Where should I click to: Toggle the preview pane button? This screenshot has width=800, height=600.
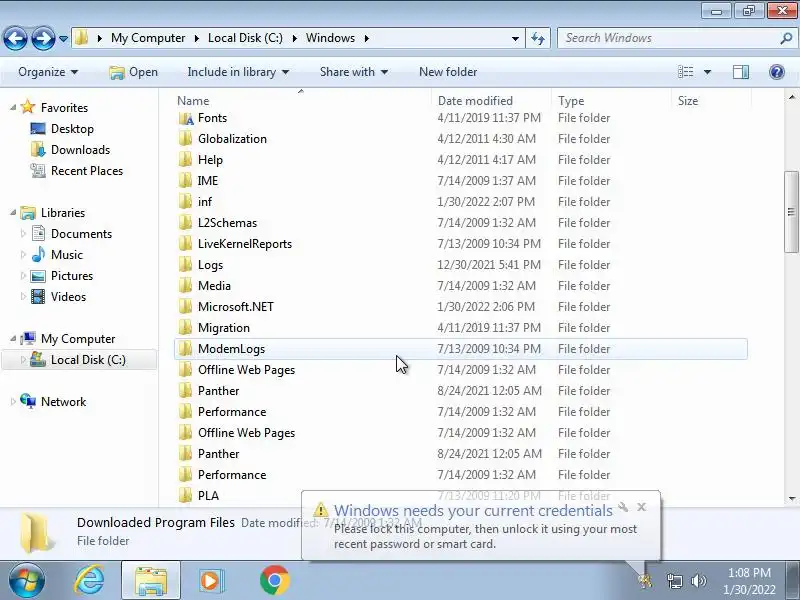tap(741, 72)
